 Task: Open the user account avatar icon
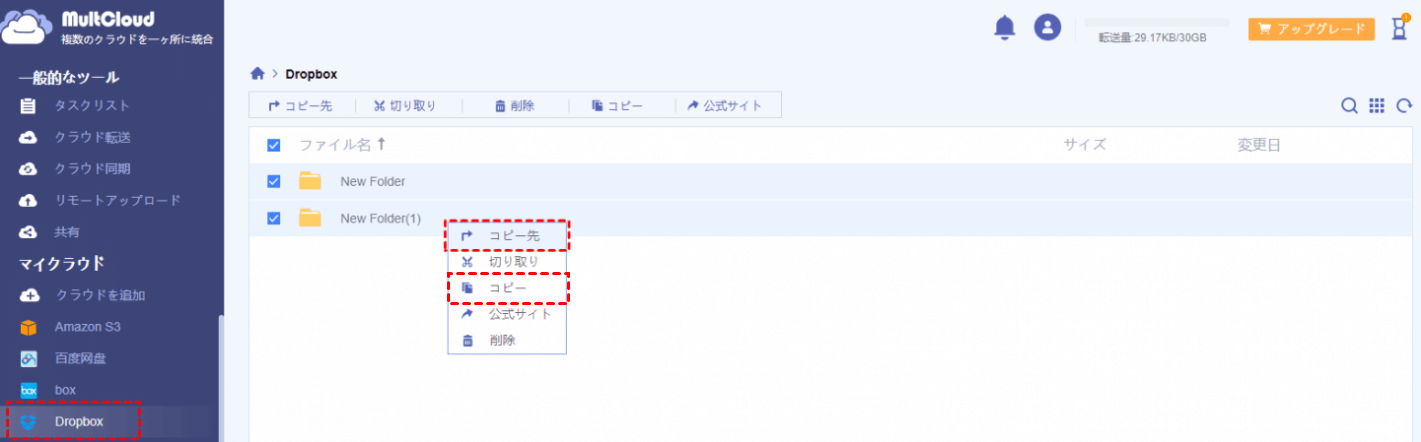pos(1047,28)
